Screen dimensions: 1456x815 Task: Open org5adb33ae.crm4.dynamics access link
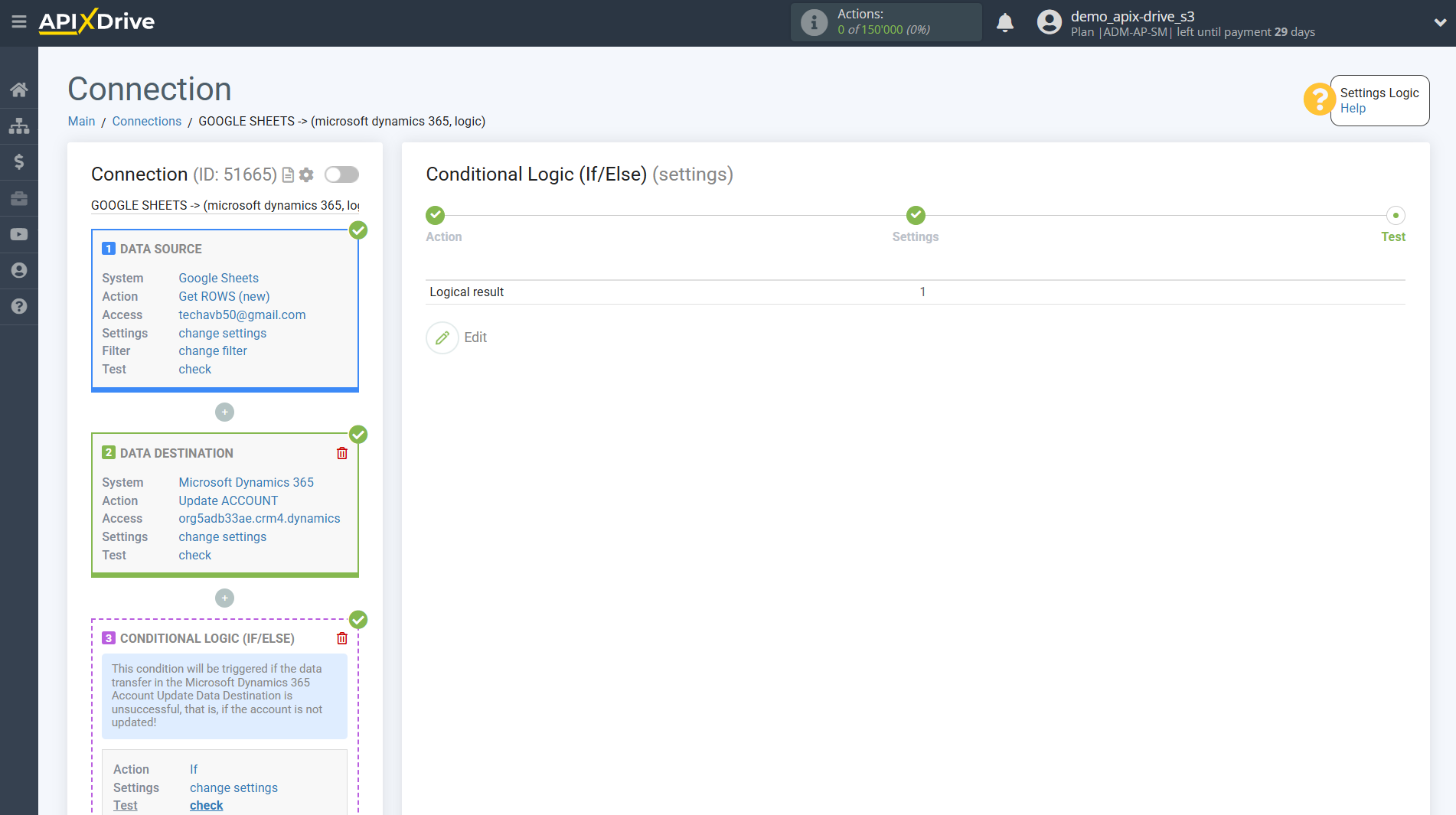pyautogui.click(x=260, y=519)
